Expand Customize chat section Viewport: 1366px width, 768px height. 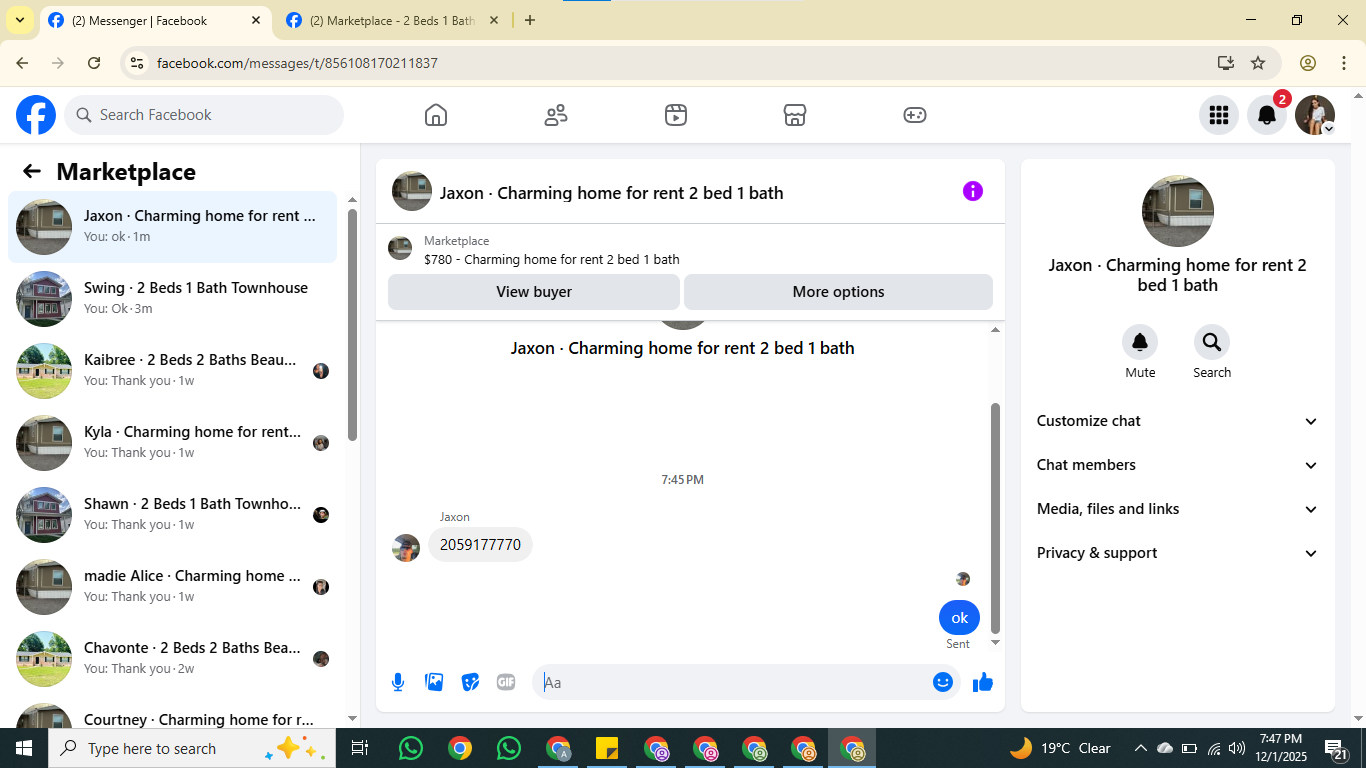pos(1178,421)
